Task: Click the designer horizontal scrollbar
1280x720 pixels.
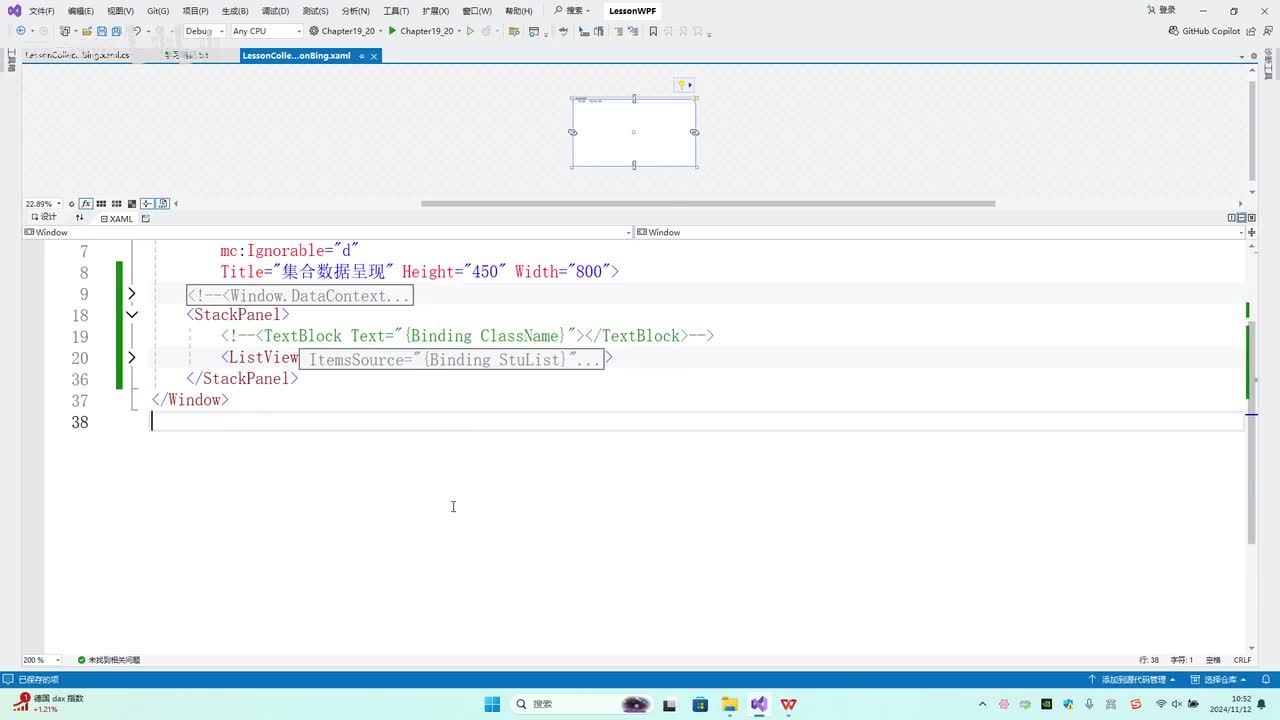Action: tap(708, 204)
